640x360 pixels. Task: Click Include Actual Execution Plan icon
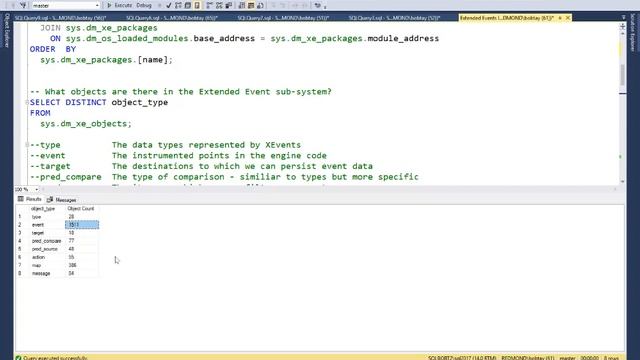210,5
